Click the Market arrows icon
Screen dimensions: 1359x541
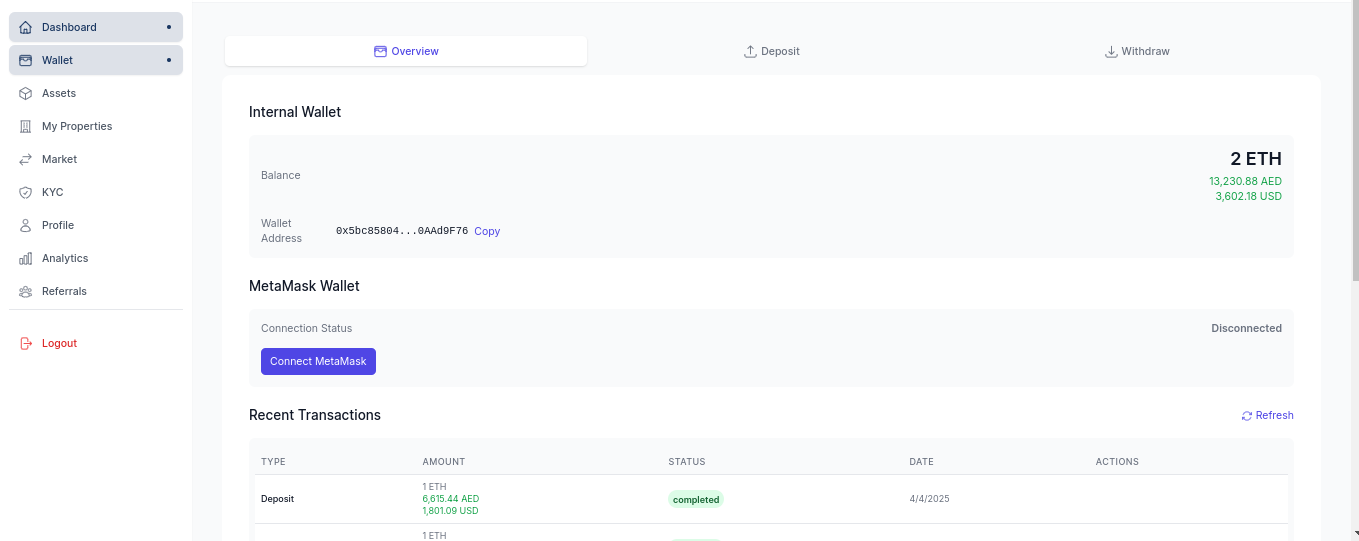point(26,159)
